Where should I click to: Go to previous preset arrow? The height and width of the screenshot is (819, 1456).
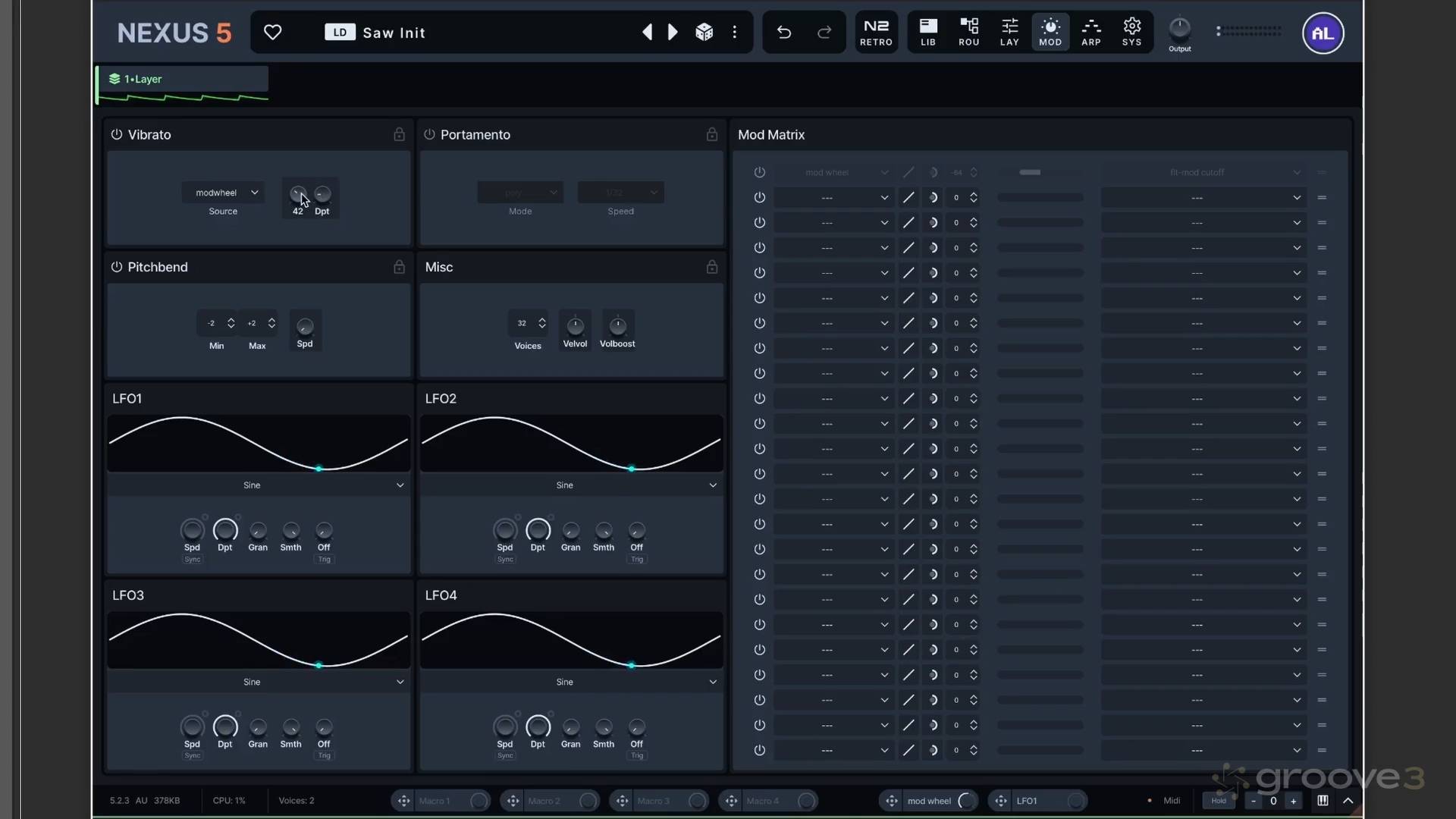(x=647, y=32)
